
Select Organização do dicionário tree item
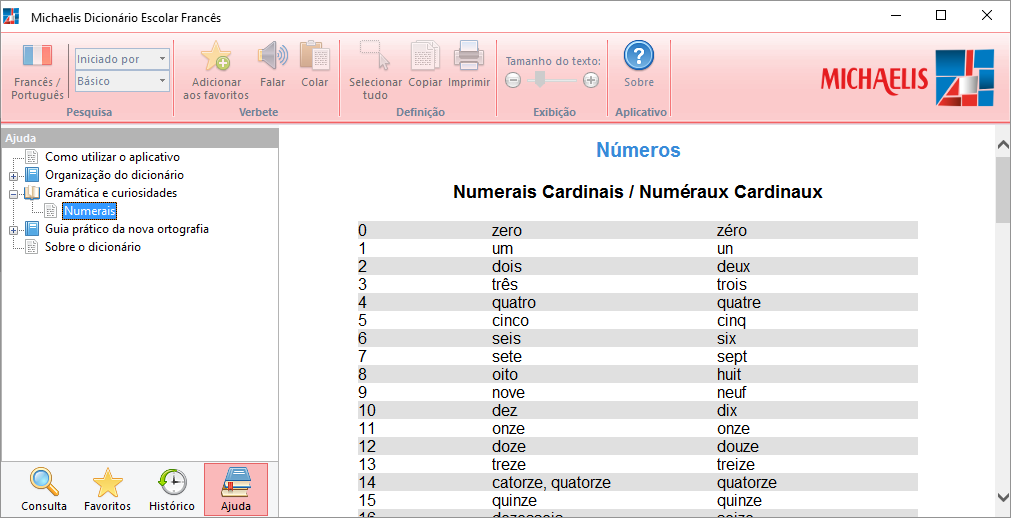click(x=114, y=175)
